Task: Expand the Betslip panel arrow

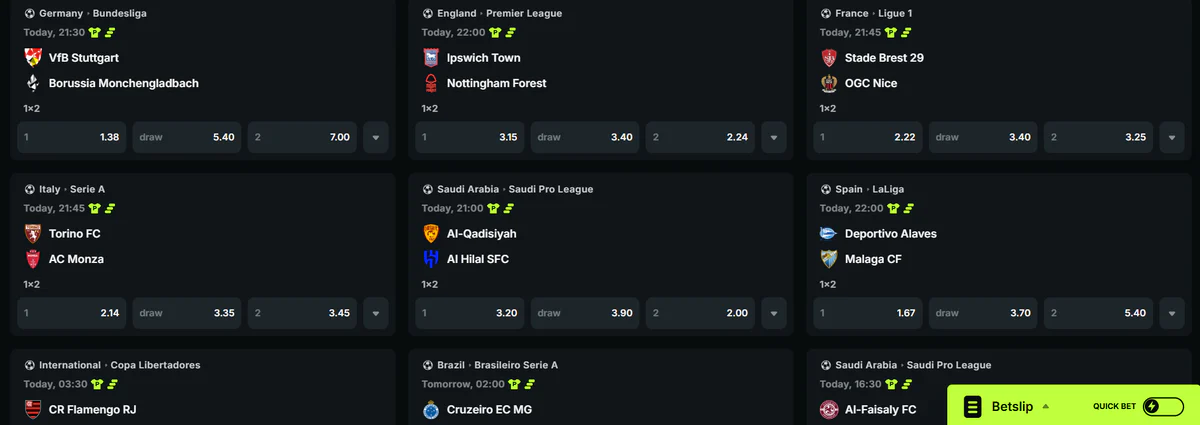Action: pyautogui.click(x=1045, y=406)
